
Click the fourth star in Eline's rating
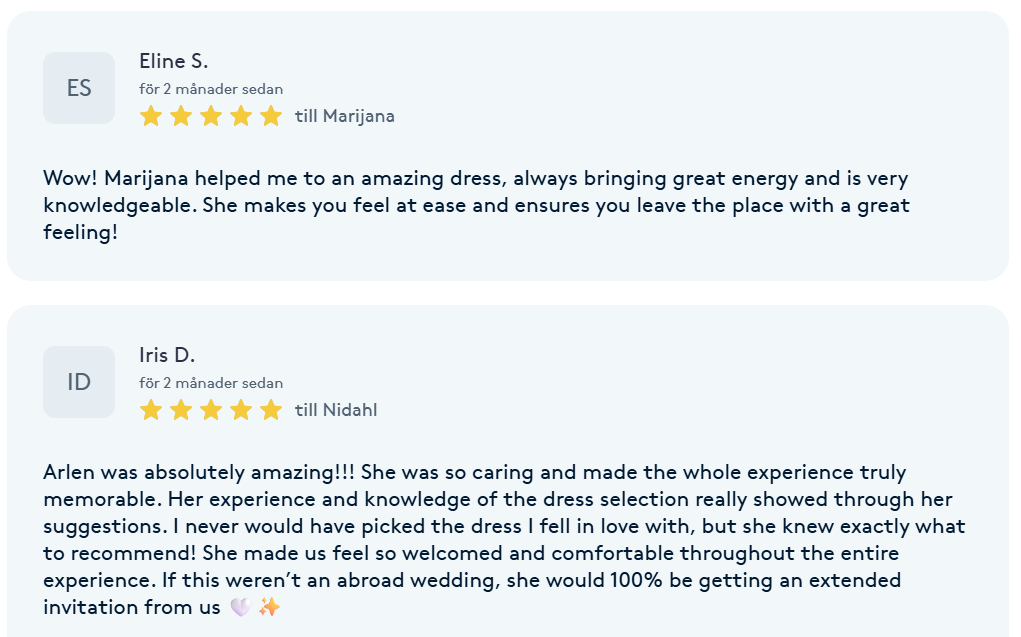coord(241,116)
